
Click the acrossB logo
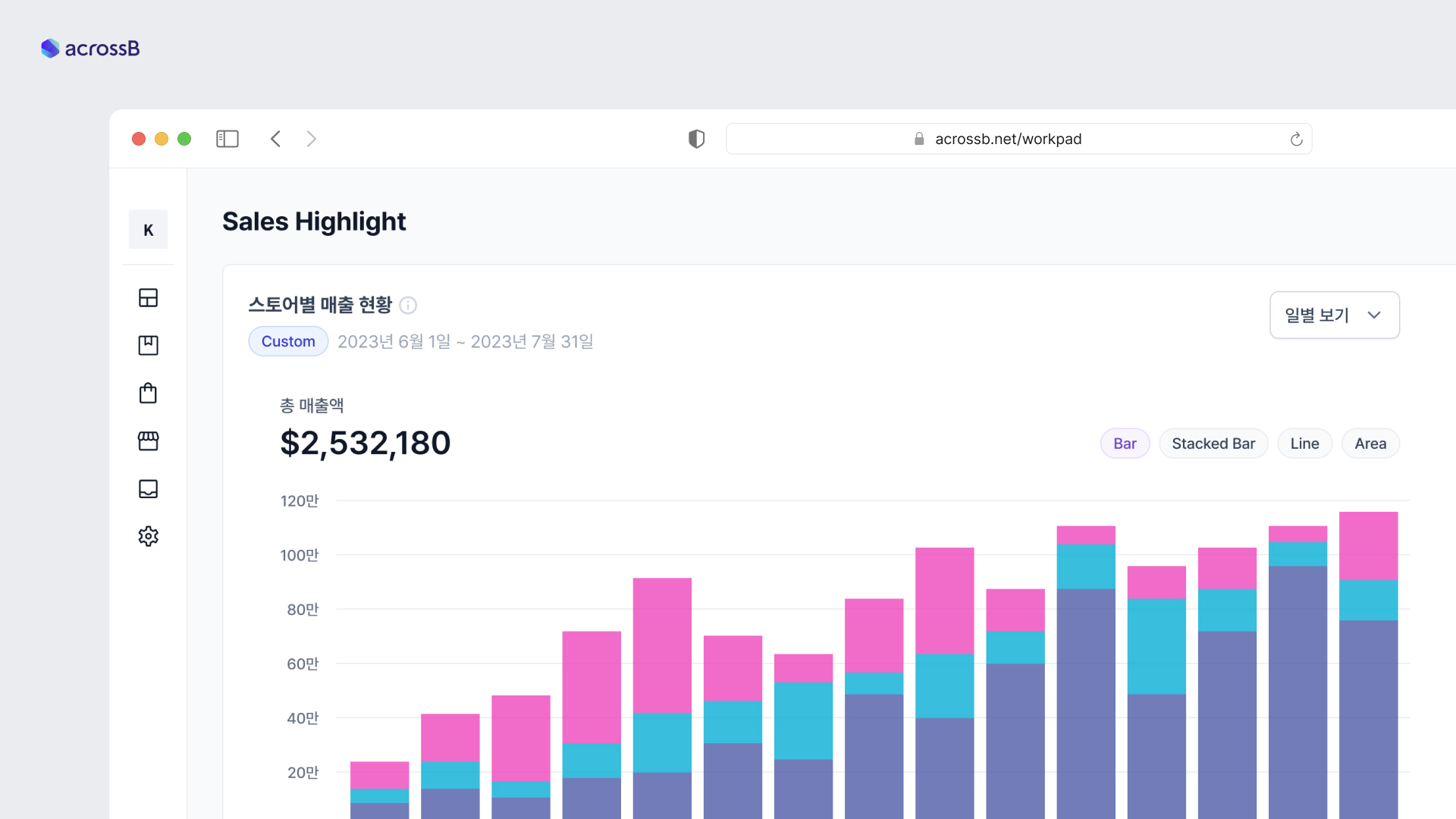tap(90, 49)
